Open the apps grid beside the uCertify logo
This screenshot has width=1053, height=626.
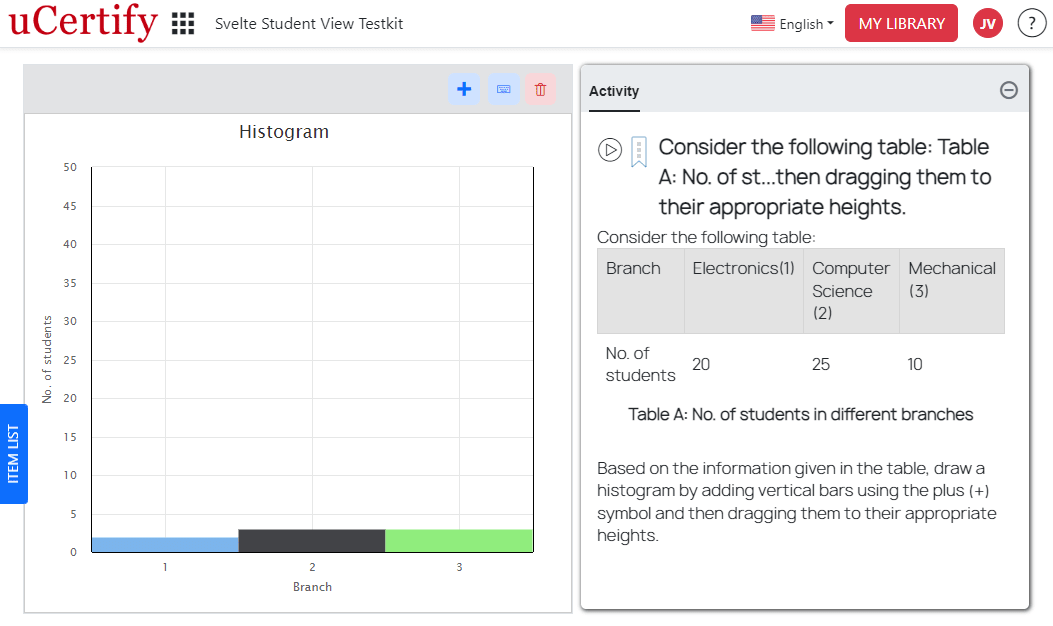(182, 22)
